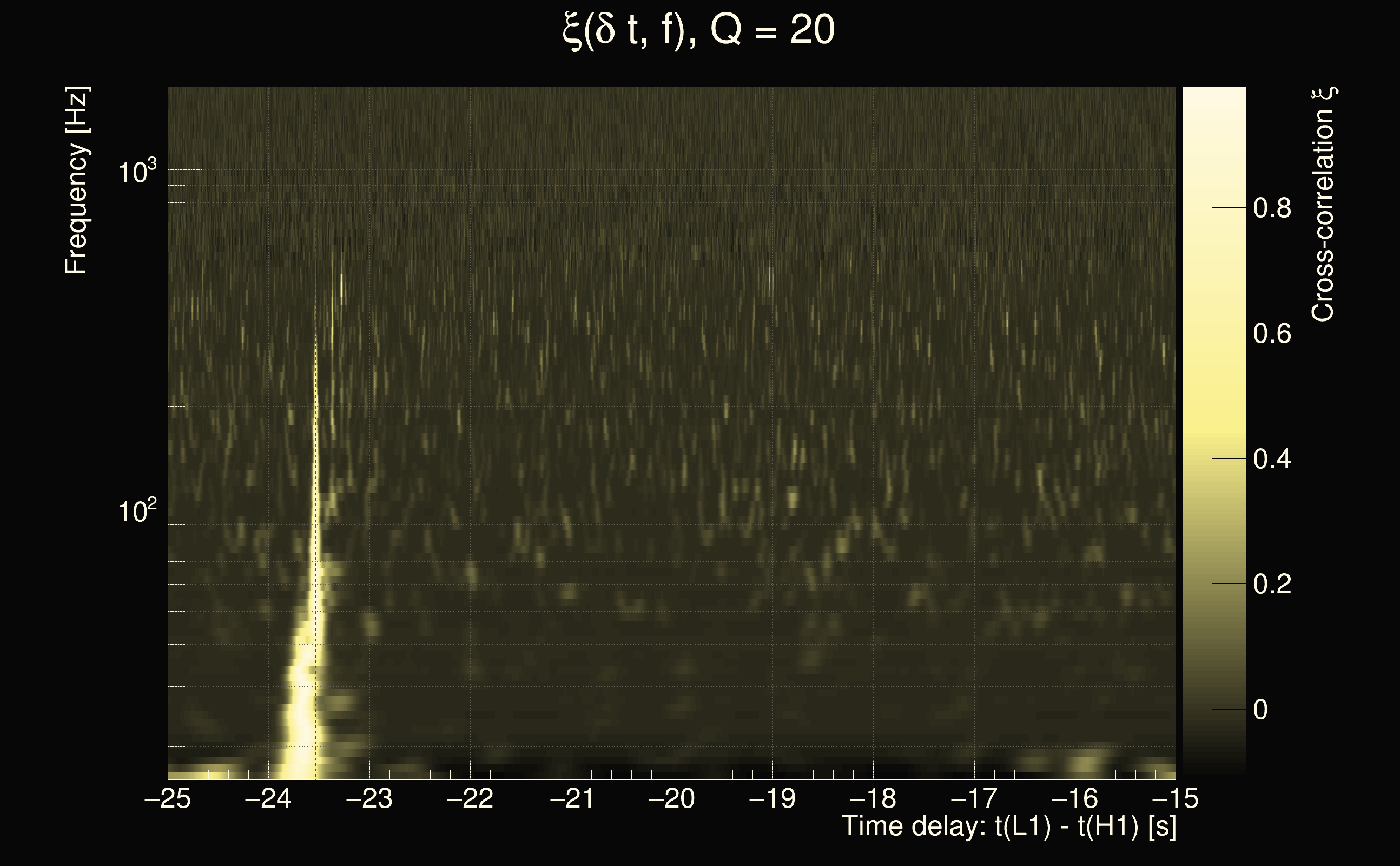
Task: Click the 10^2 frequency tick label
Action: (137, 510)
